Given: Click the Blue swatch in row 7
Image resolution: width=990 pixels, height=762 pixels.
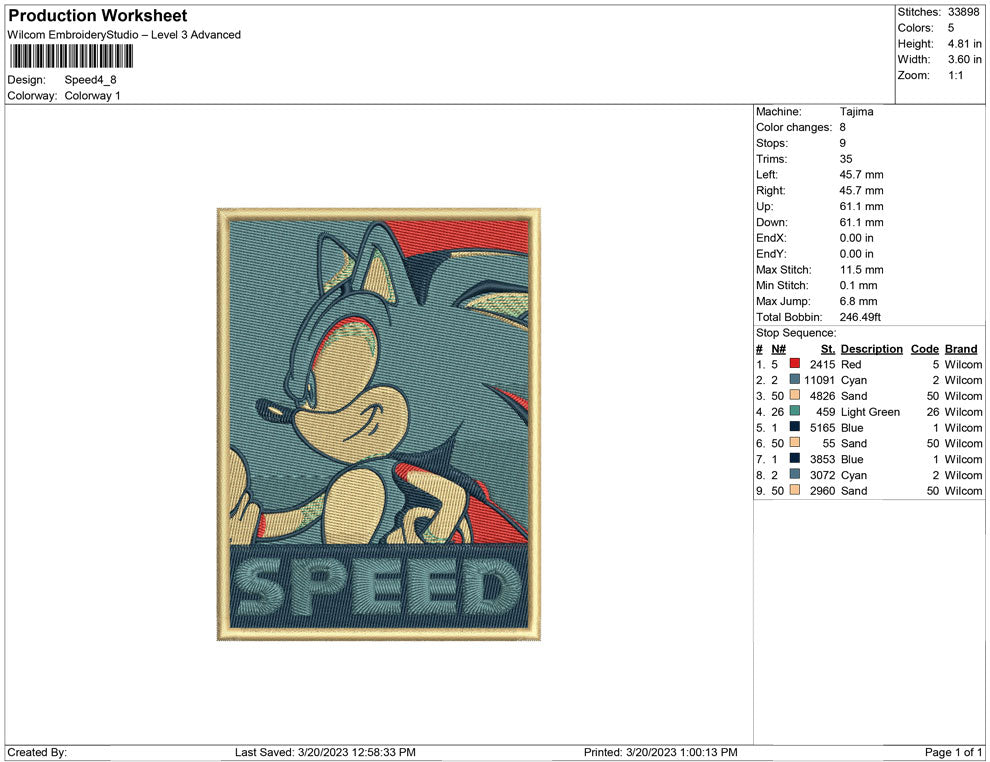Looking at the screenshot, I should click(794, 459).
